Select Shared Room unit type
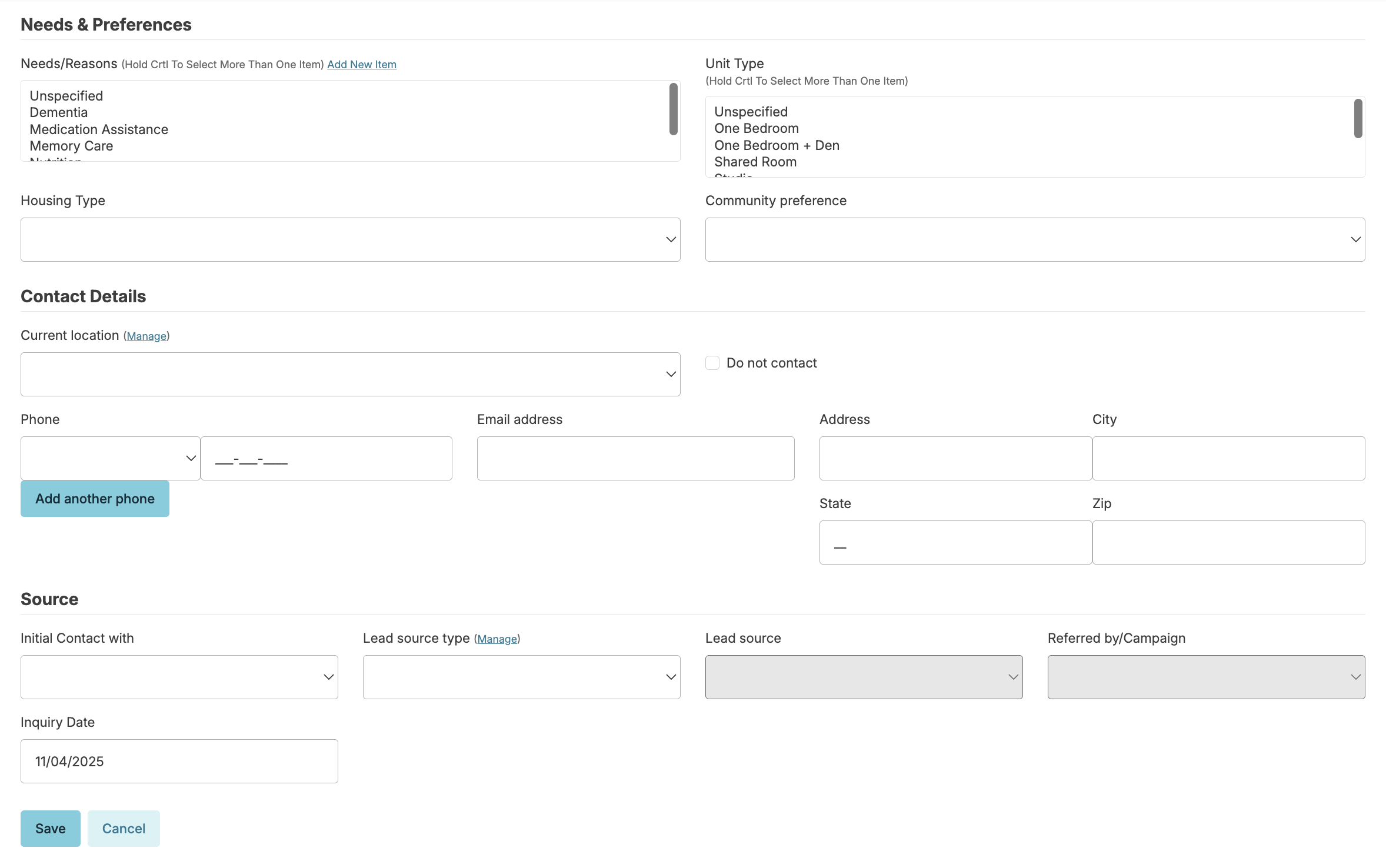This screenshot has width=1386, height=868. 755,162
